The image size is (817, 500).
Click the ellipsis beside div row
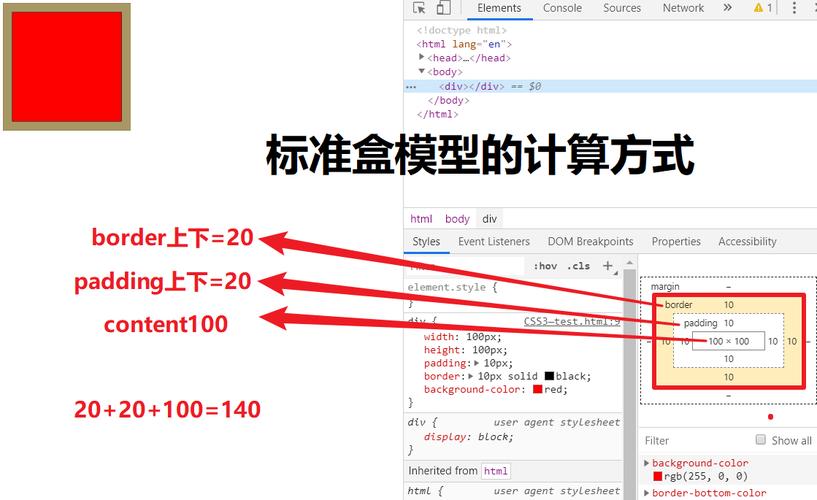coord(411,87)
